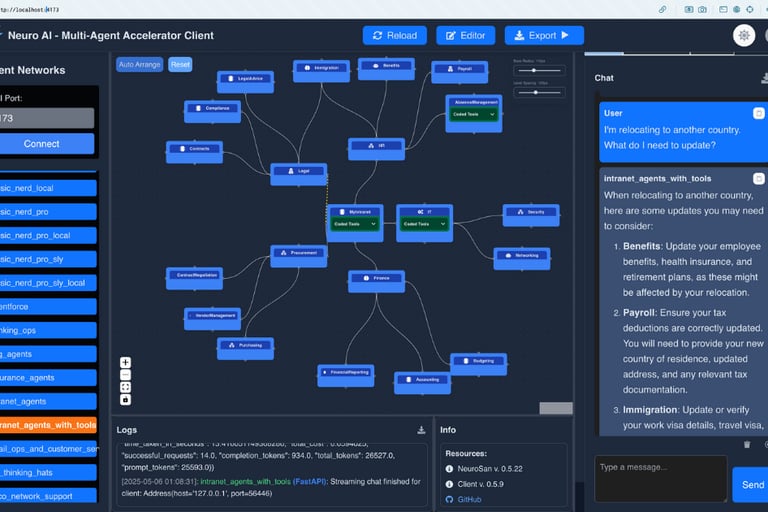Image resolution: width=768 pixels, height=512 pixels.
Task: Click the graph minimap rectangle
Action: point(556,408)
